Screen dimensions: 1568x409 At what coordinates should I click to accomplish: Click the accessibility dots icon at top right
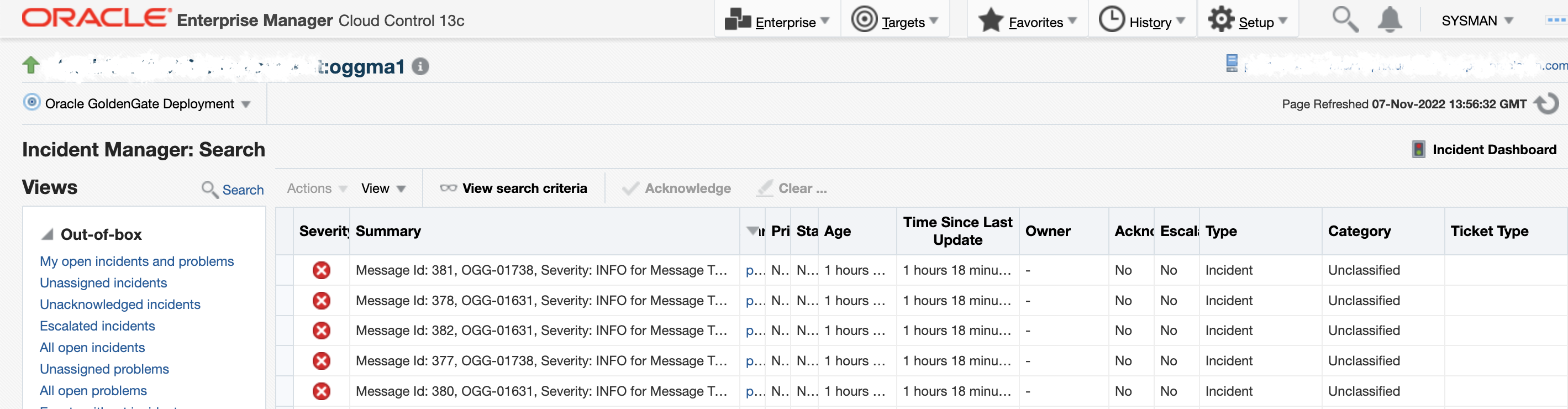1556,20
